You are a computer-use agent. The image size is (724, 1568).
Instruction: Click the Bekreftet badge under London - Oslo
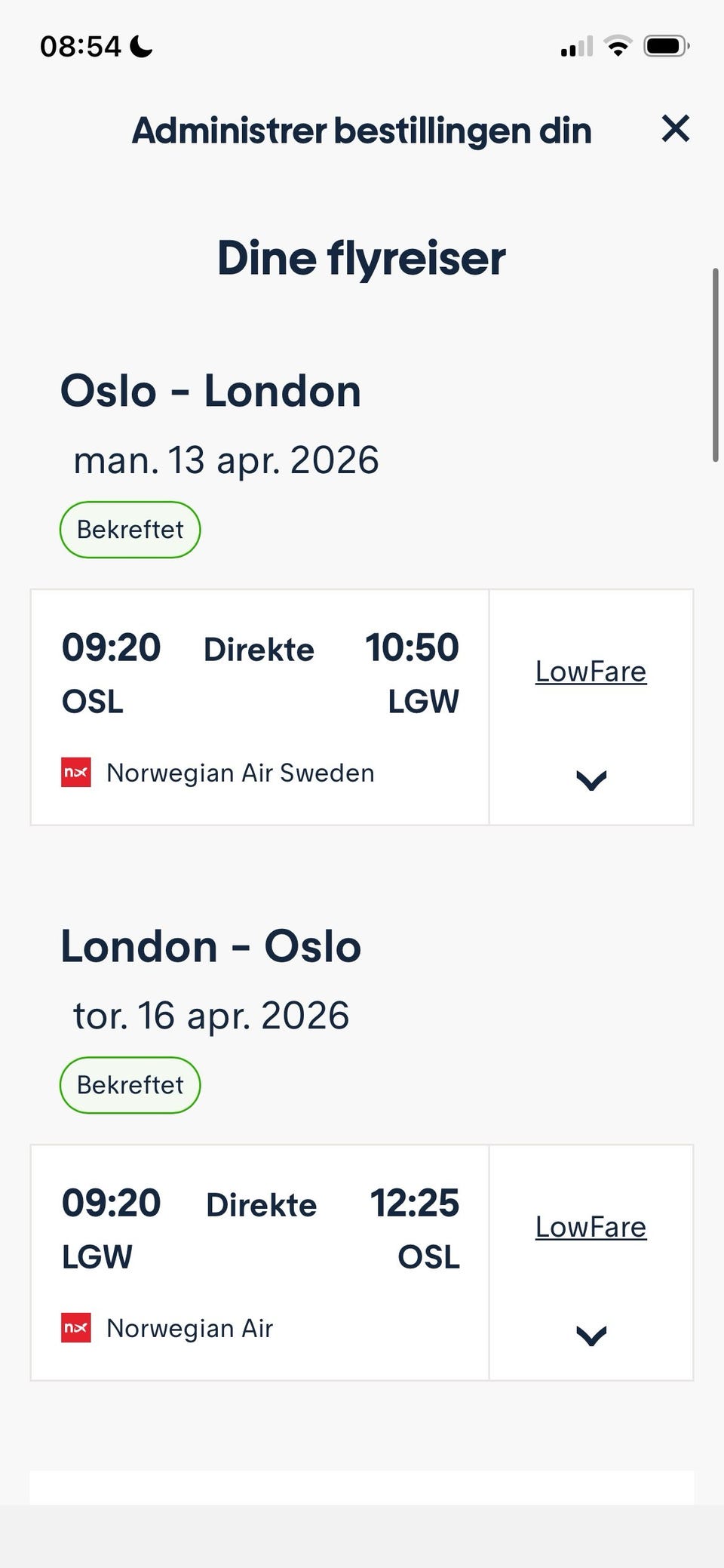pos(130,1085)
